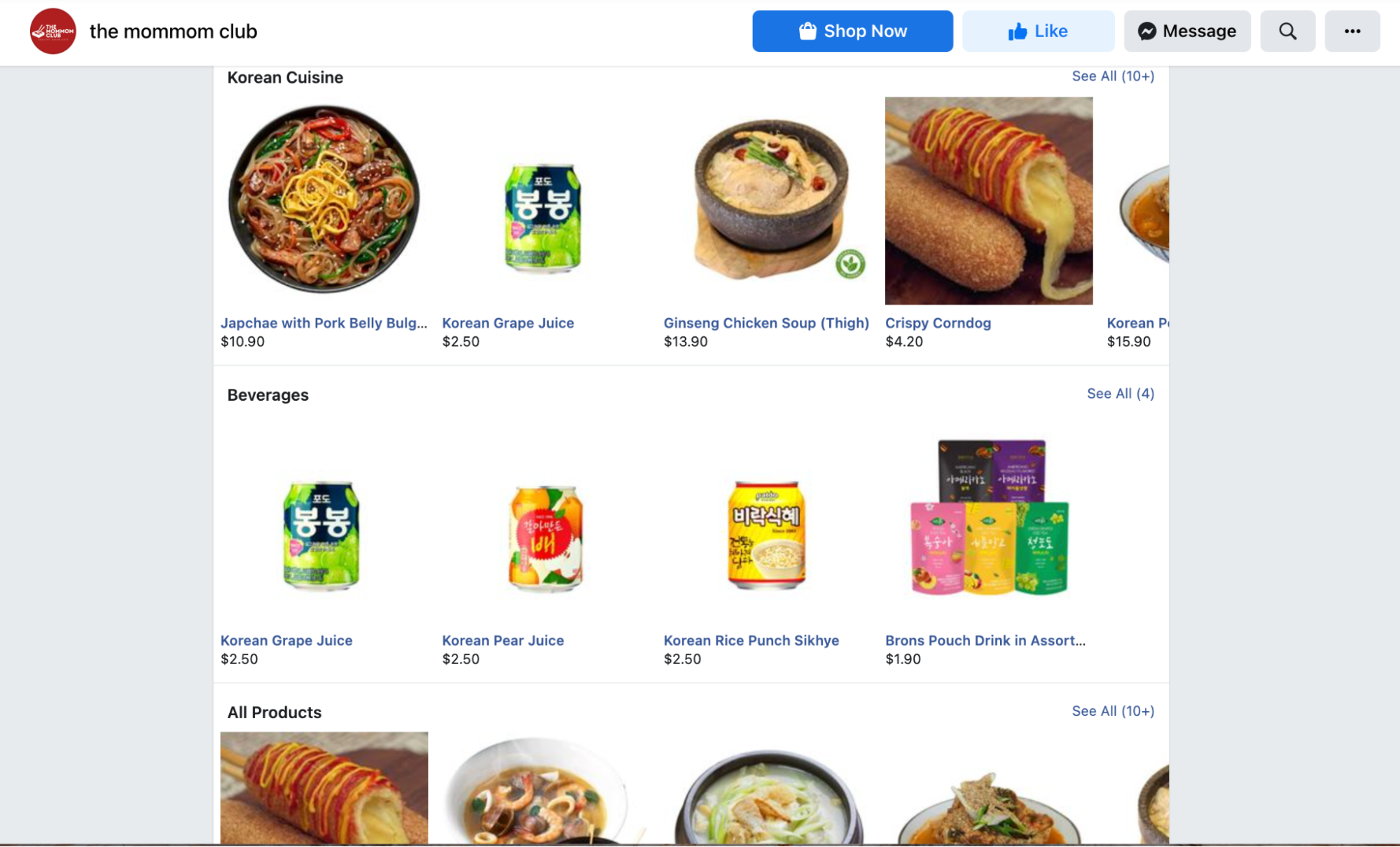Click the shopping bag inside Shop Now
Image resolution: width=1400 pixels, height=847 pixels.
tap(807, 31)
